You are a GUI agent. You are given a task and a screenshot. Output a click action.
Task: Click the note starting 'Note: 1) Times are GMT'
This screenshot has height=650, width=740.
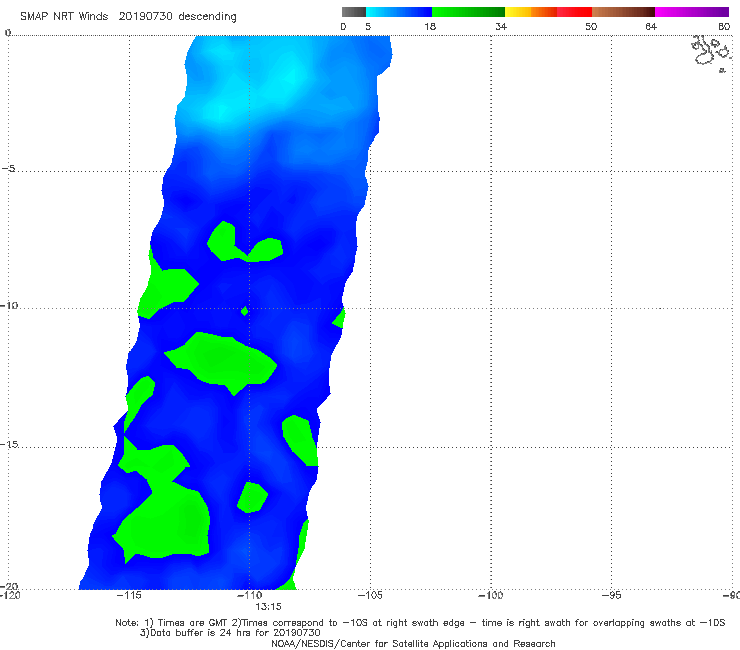point(420,623)
